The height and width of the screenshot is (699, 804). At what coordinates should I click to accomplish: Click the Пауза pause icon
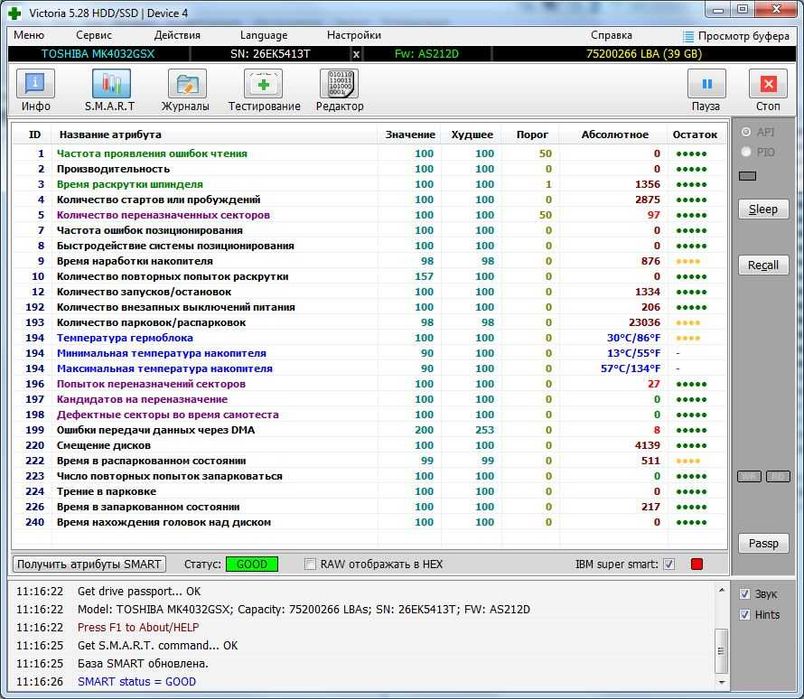tap(707, 84)
